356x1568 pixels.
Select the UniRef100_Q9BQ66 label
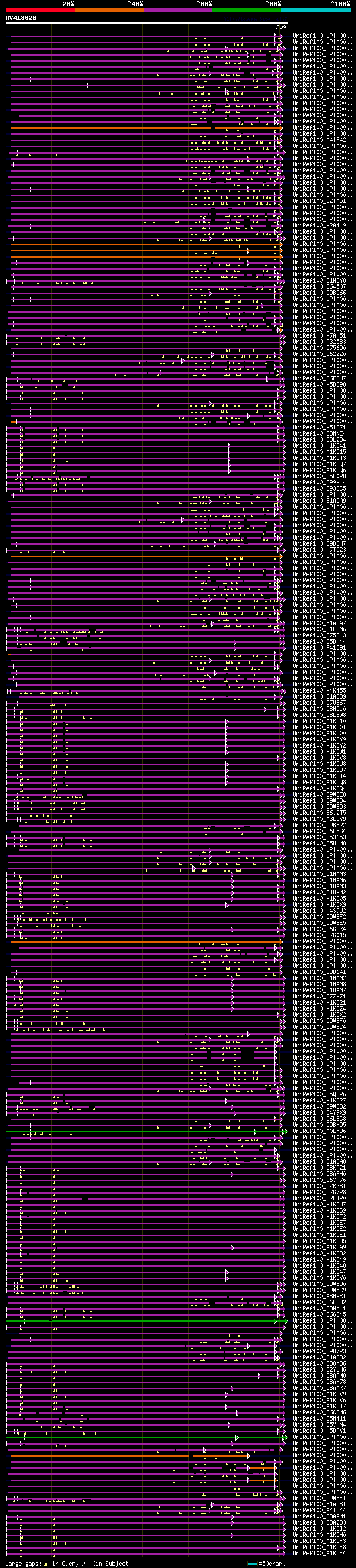[x=319, y=293]
